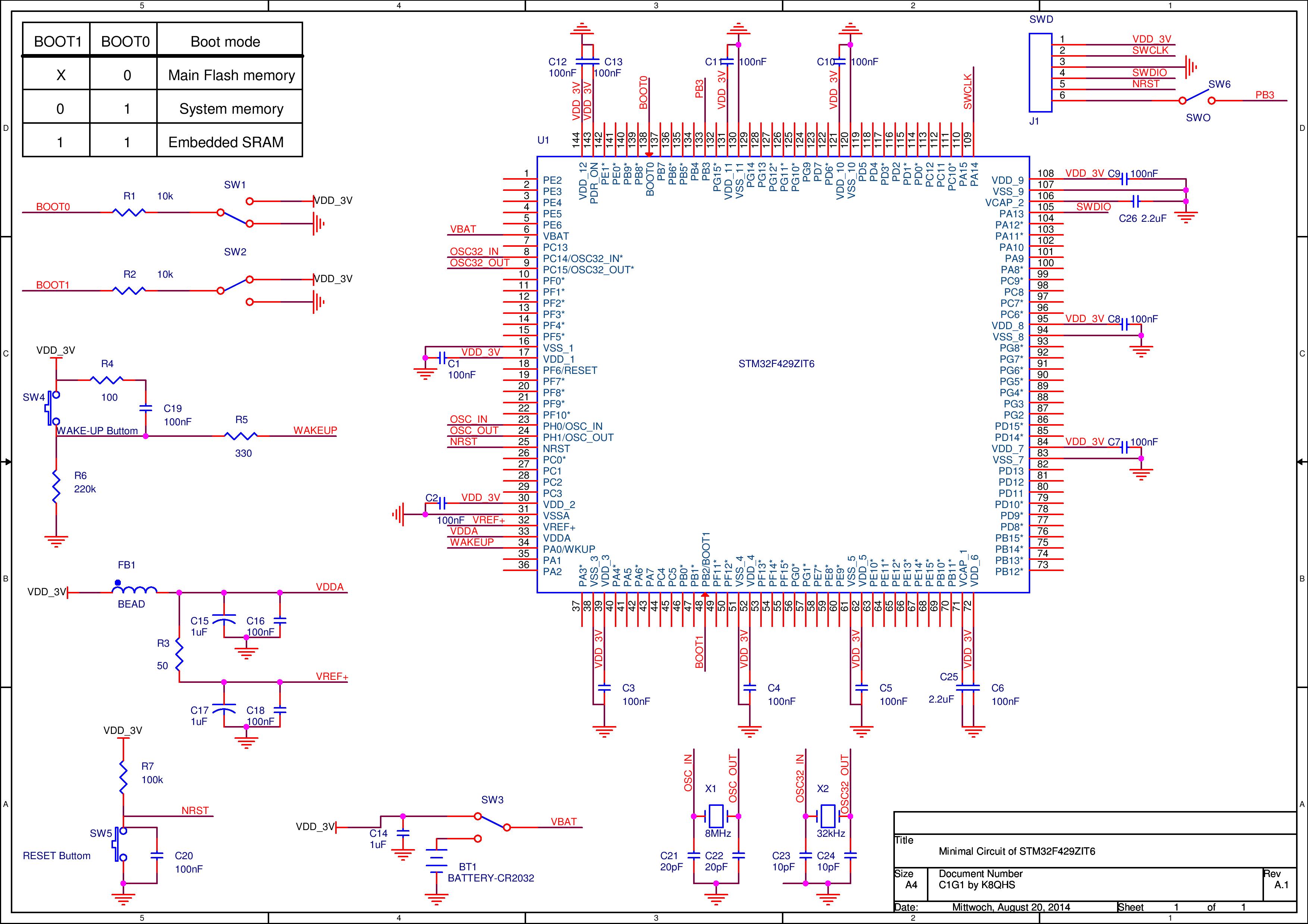The image size is (1308, 924).
Task: Select the J1 SWD connector body
Action: tap(1040, 72)
